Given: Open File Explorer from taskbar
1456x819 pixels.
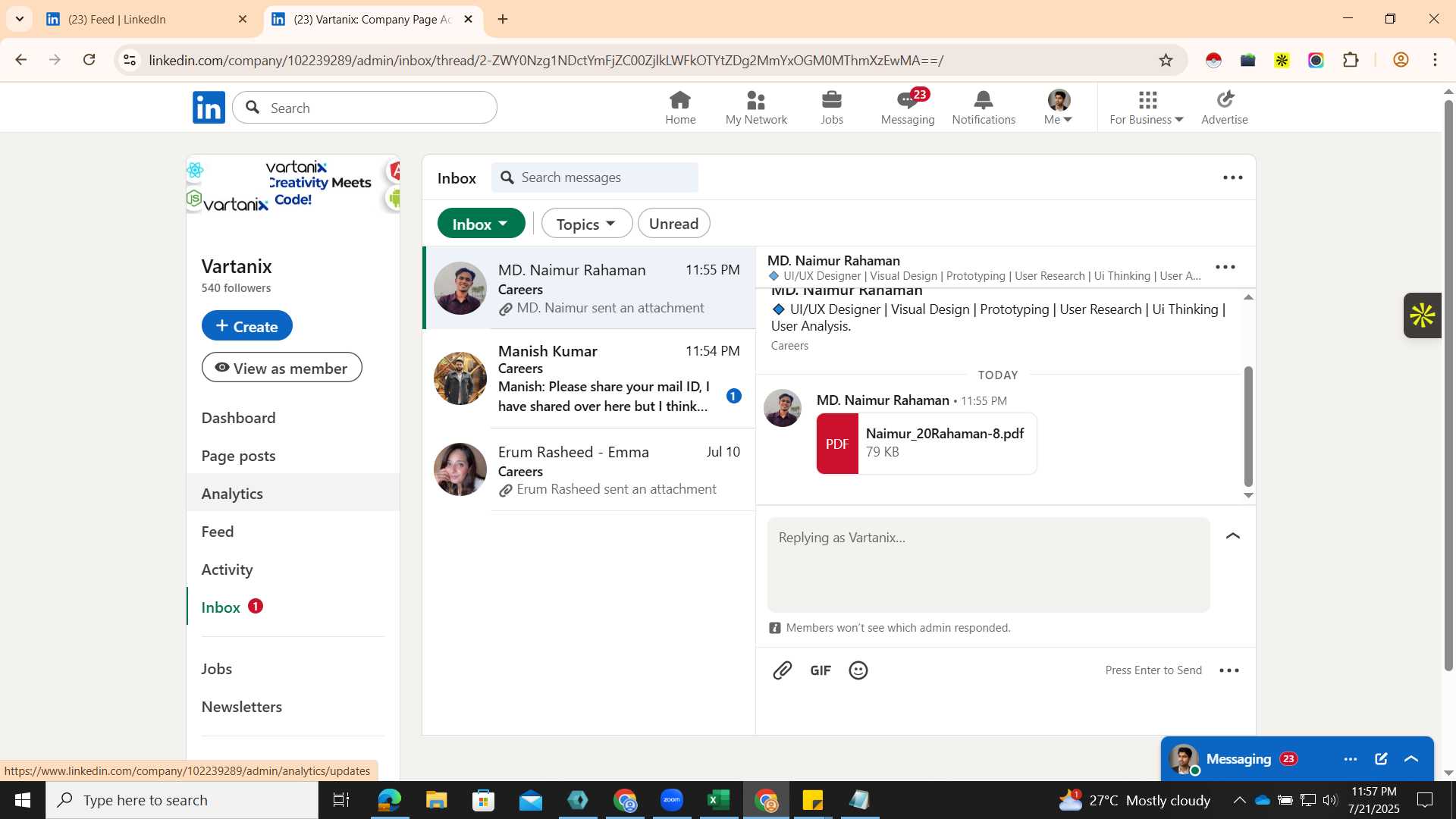Looking at the screenshot, I should pyautogui.click(x=436, y=800).
